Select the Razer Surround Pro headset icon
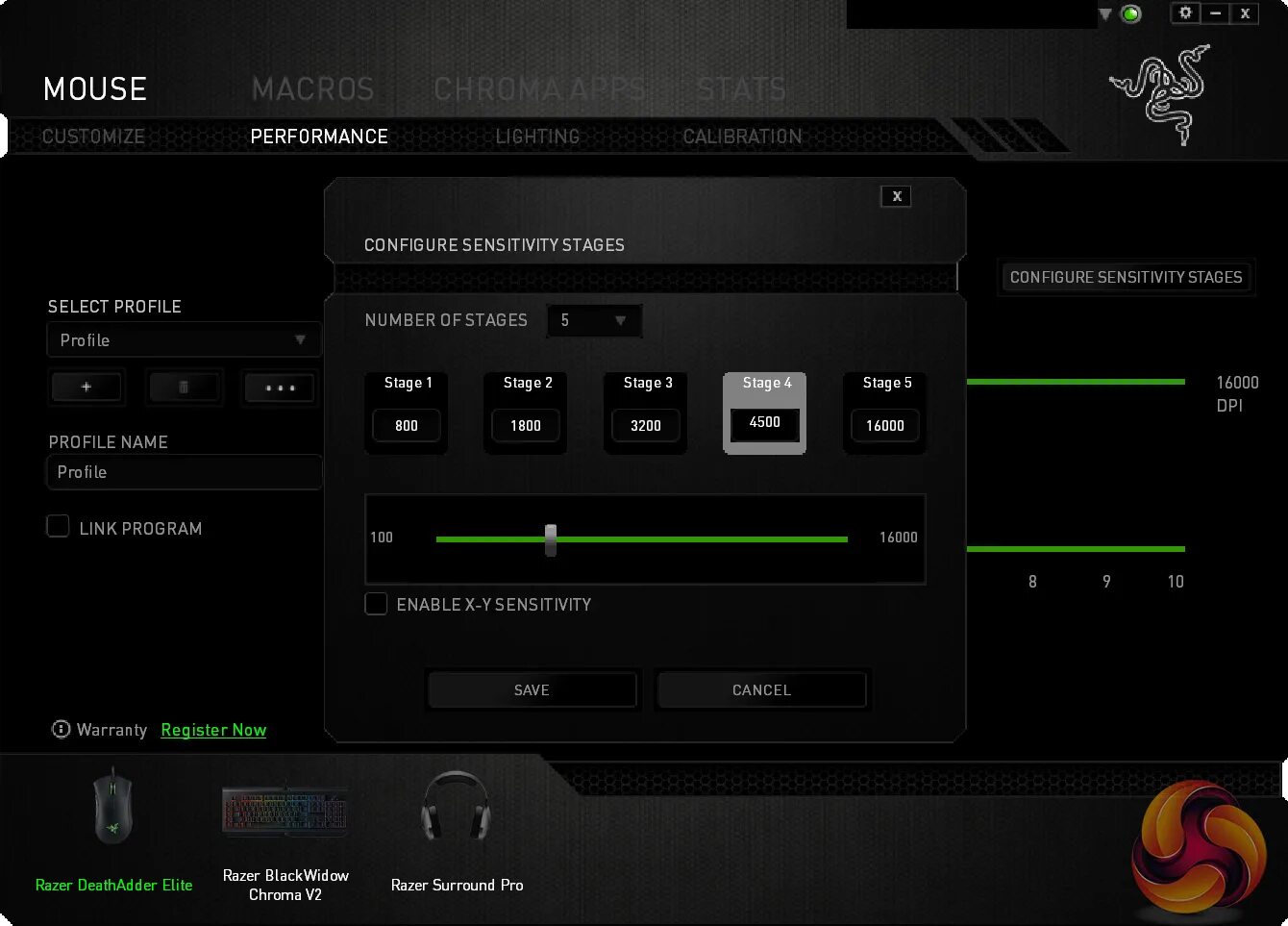 point(457,806)
